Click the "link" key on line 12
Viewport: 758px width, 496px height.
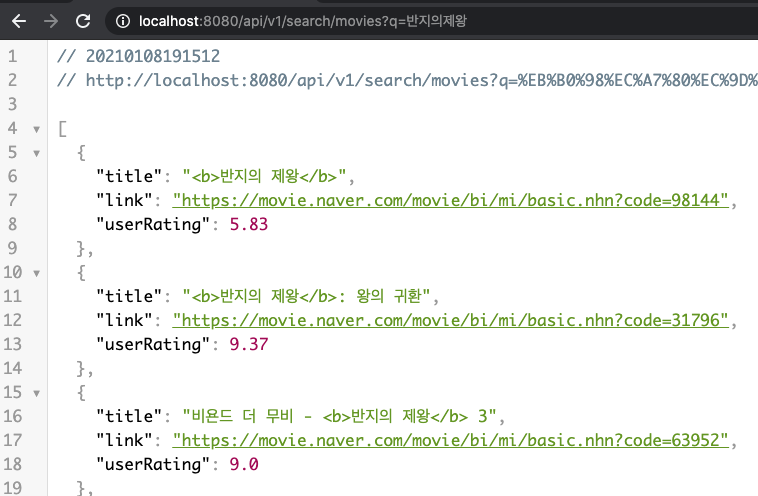[x=124, y=320]
